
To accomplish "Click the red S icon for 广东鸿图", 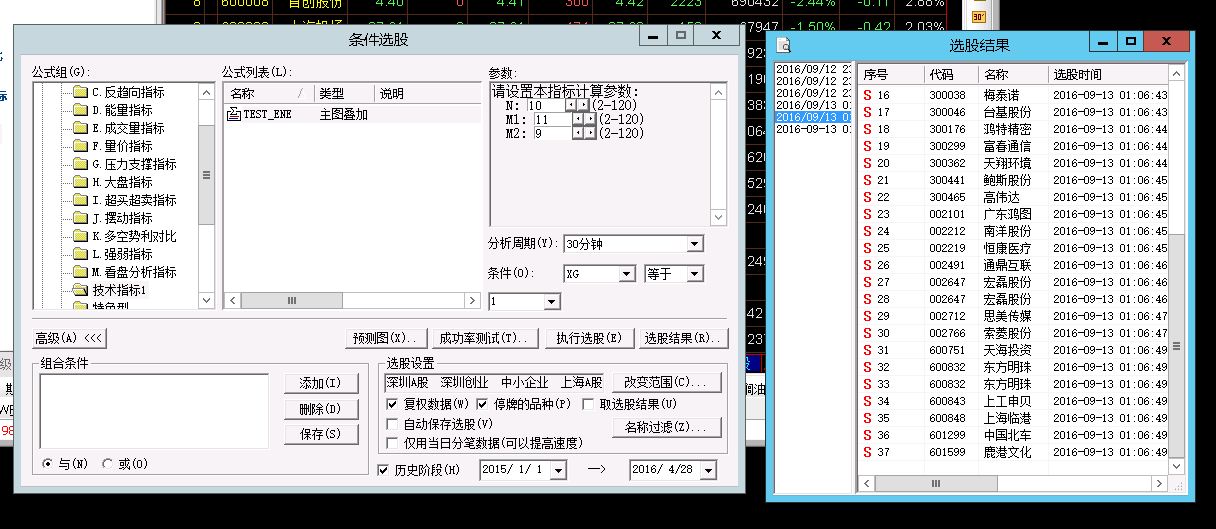I will [868, 214].
